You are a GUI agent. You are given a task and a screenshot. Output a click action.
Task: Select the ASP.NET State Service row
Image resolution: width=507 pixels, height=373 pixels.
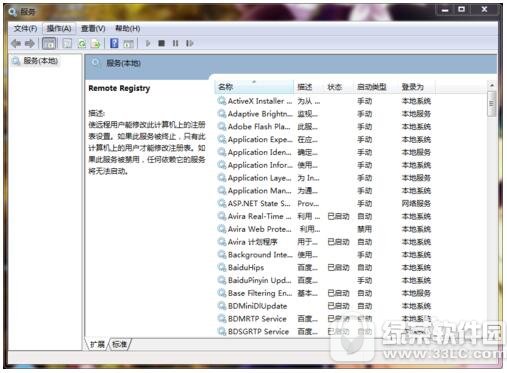(324, 203)
